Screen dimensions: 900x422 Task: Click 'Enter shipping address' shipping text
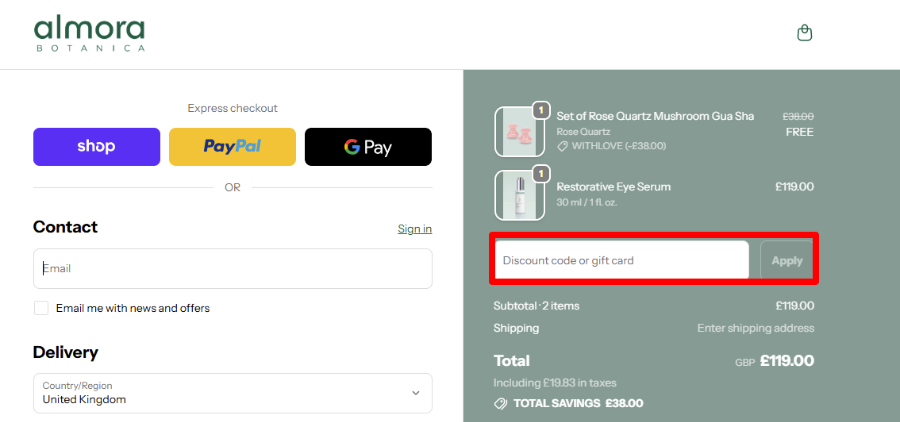pyautogui.click(x=755, y=328)
